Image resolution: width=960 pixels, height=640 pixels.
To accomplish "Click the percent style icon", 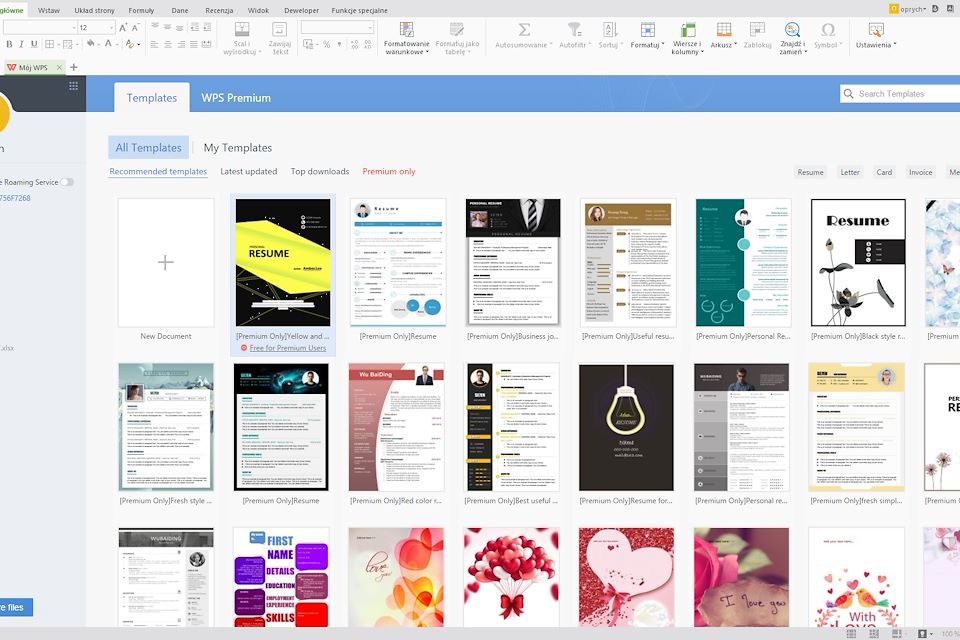I will tap(326, 44).
